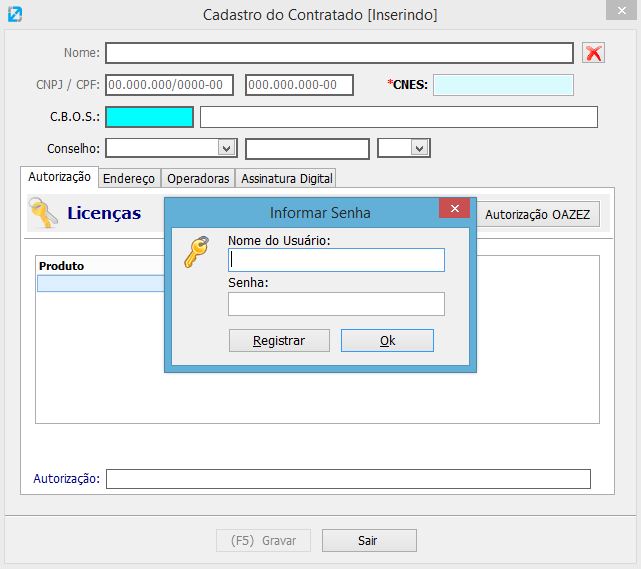Click the CNPJ field 00.000.000/0000-00
This screenshot has width=641, height=569.
[x=169, y=85]
